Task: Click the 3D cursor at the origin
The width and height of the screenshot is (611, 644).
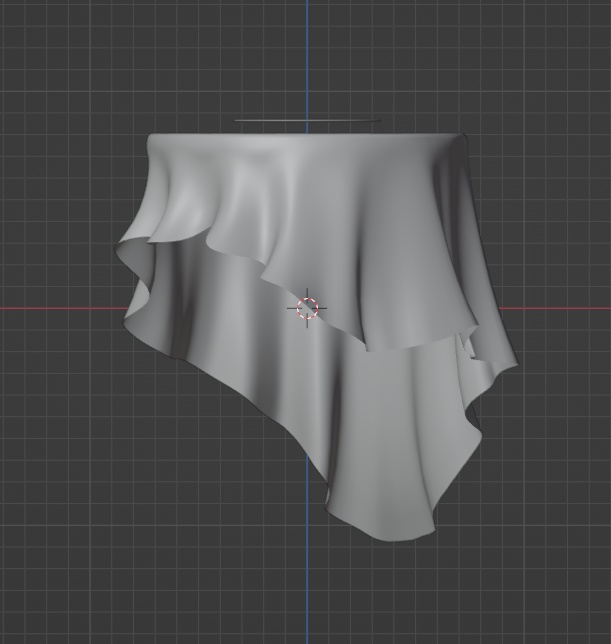Action: (x=307, y=308)
